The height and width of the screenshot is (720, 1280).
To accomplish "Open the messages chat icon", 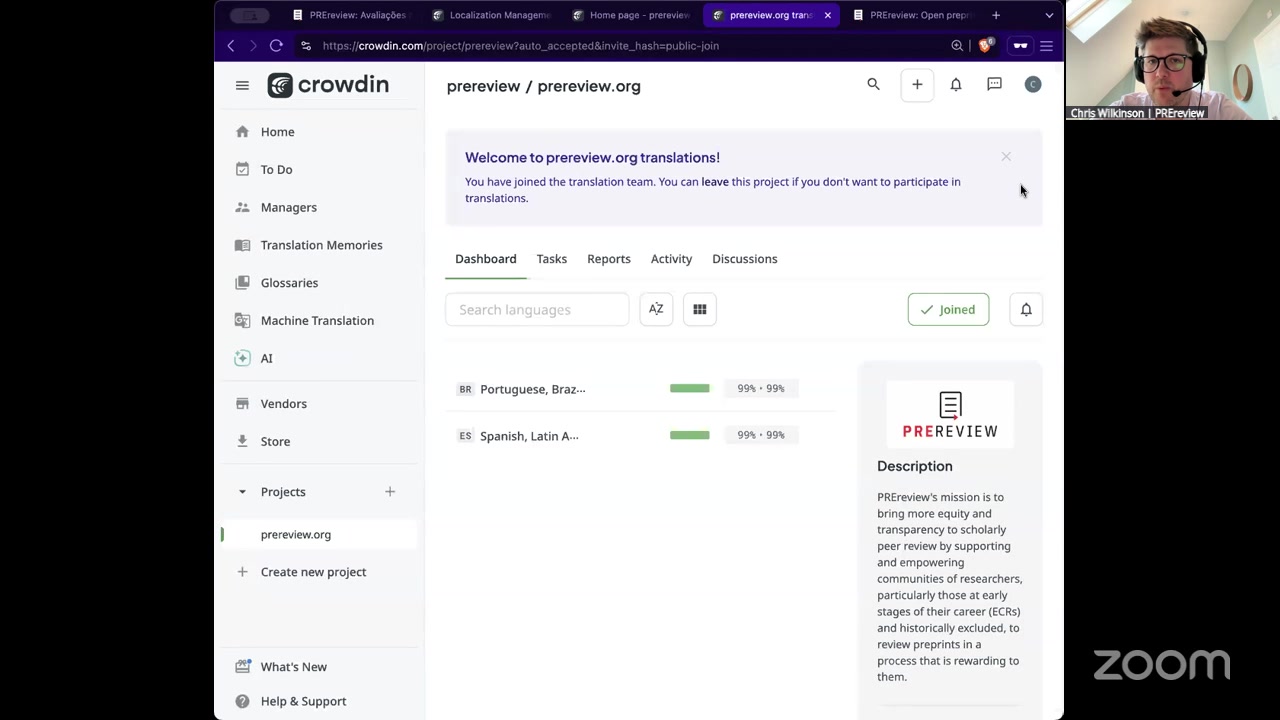I will coord(994,85).
